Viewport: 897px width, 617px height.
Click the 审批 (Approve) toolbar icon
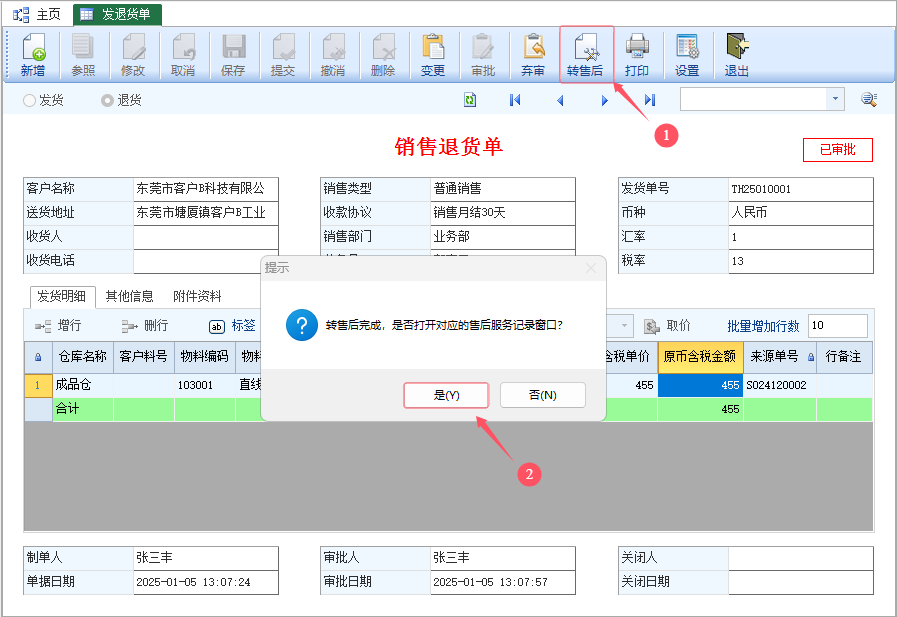483,55
